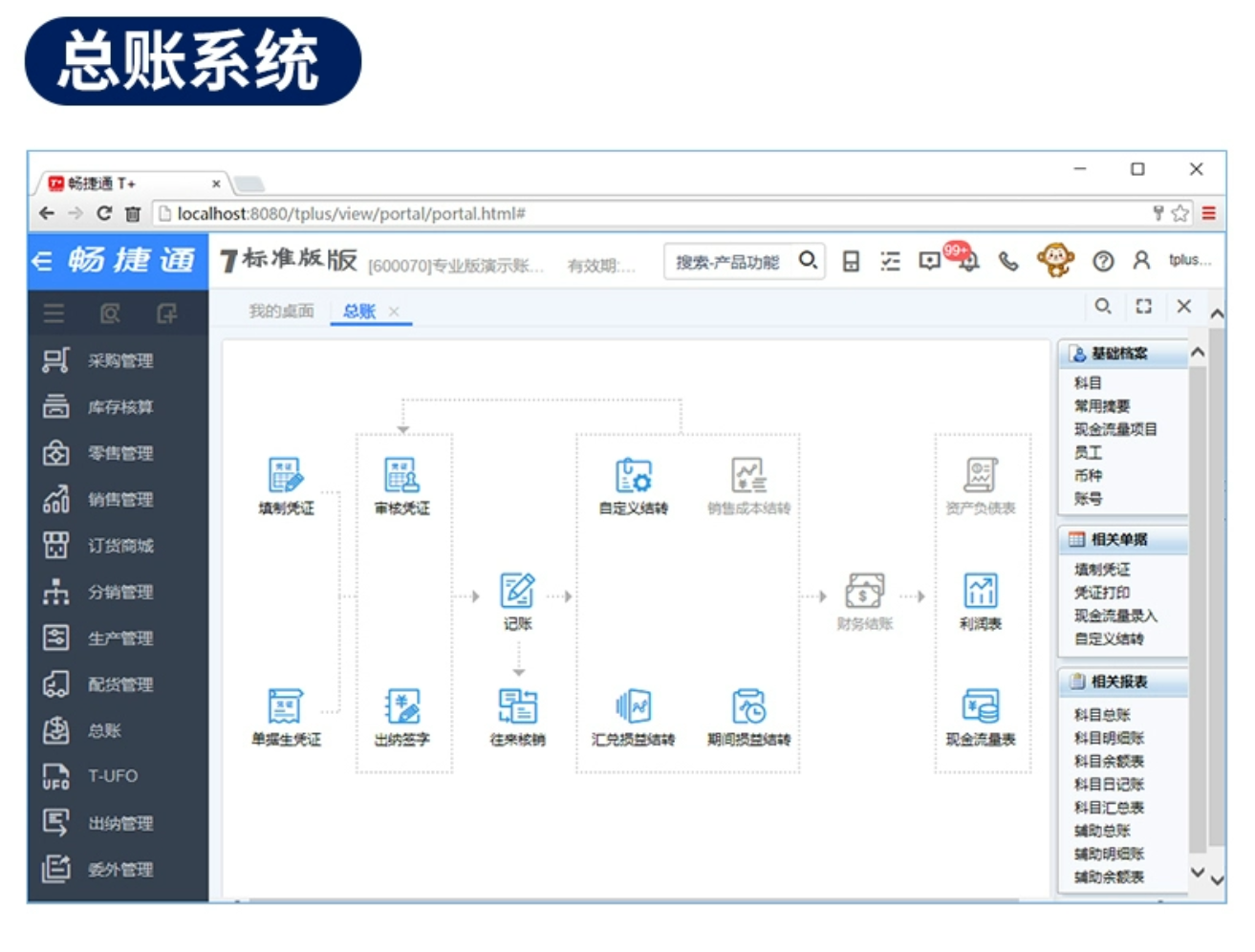Click the fullscreen icon in the tab bar

coord(1143,306)
